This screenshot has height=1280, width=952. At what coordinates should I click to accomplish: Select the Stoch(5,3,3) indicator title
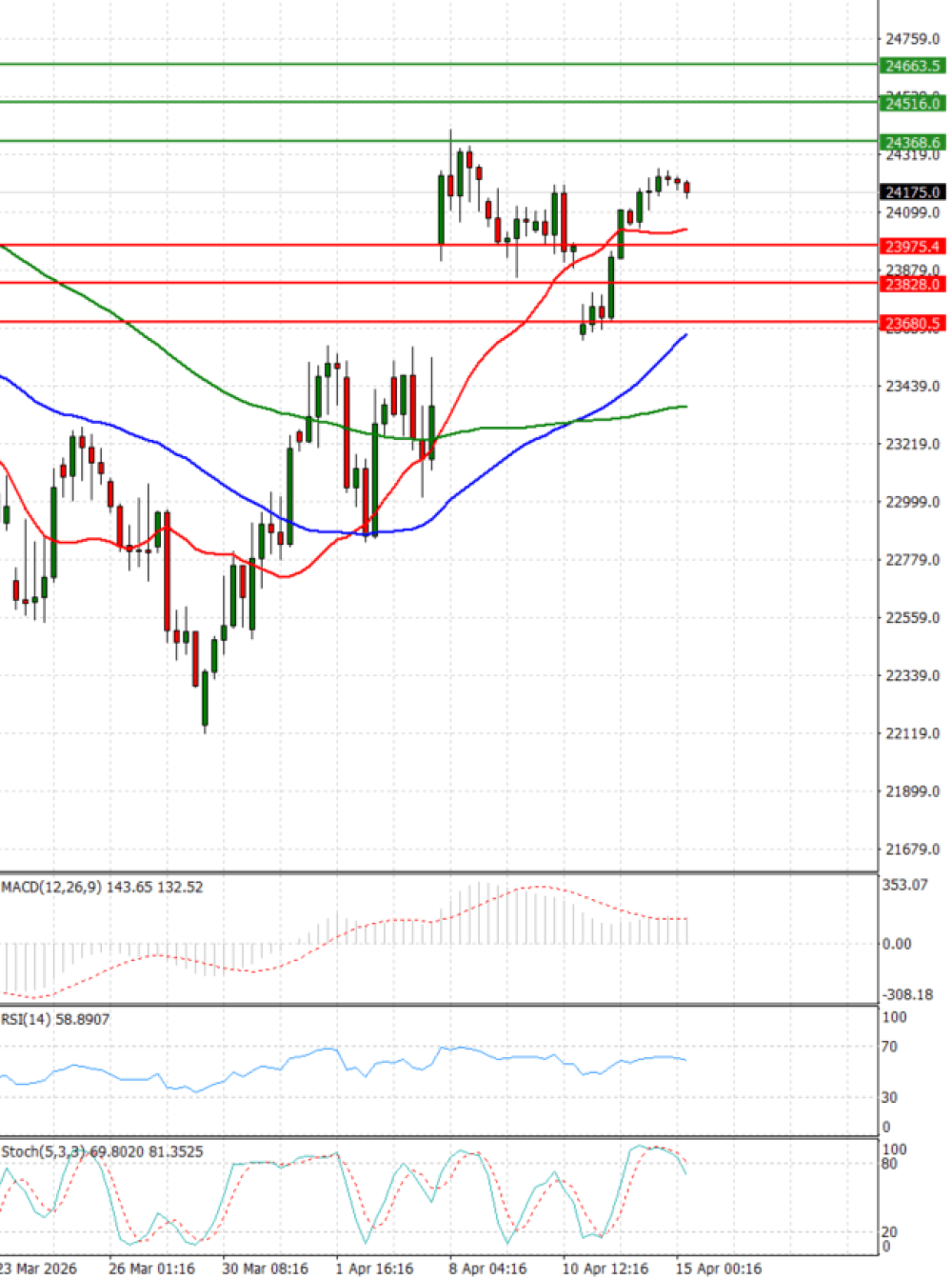coord(102,1151)
